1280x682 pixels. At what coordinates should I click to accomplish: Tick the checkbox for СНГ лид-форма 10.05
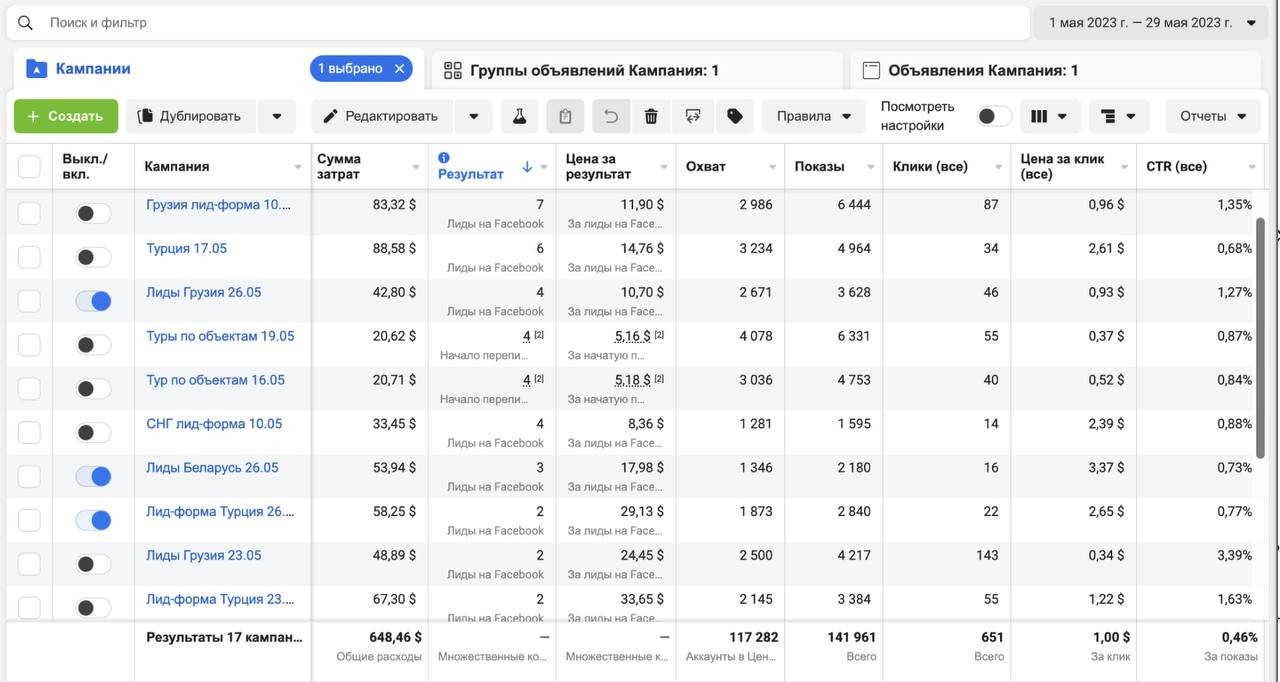click(29, 432)
